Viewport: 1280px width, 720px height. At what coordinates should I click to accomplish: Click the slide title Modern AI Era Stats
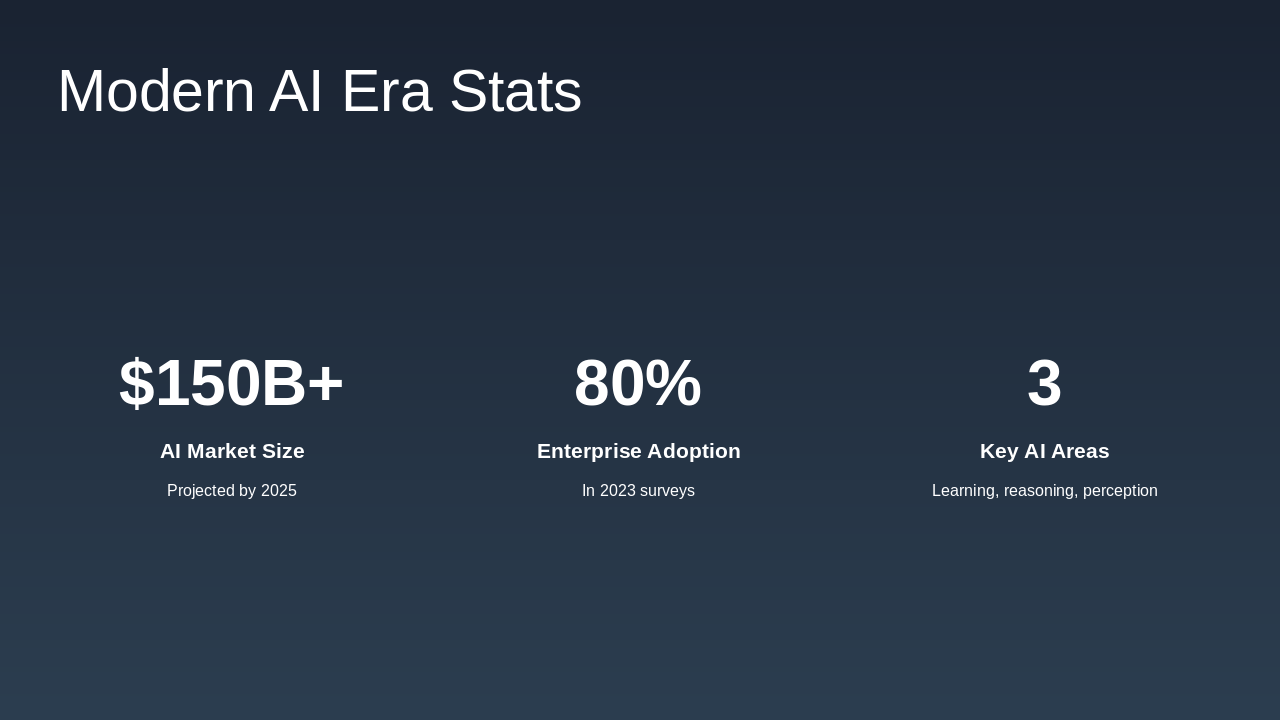click(319, 91)
